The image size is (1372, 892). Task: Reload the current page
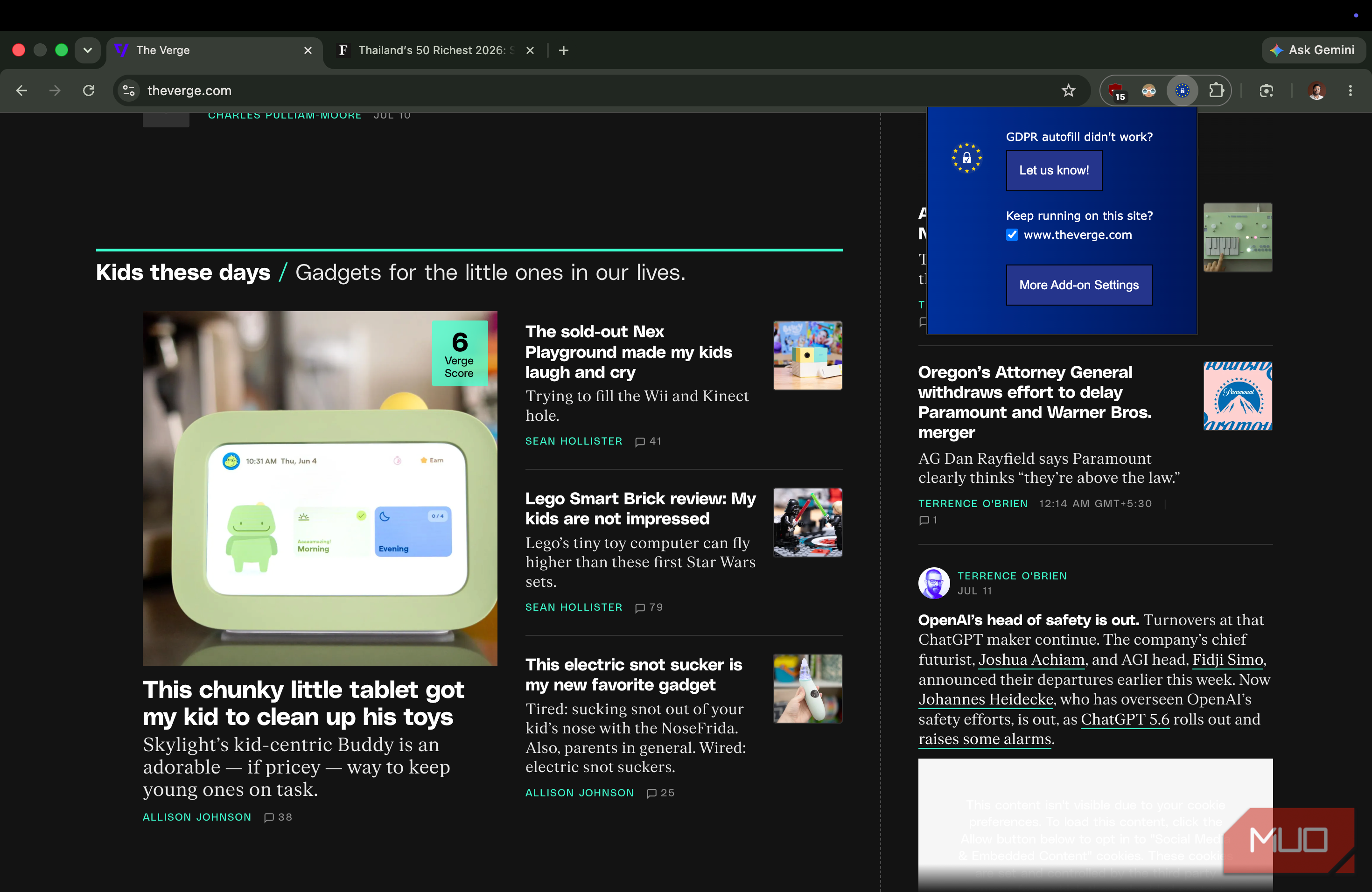88,91
